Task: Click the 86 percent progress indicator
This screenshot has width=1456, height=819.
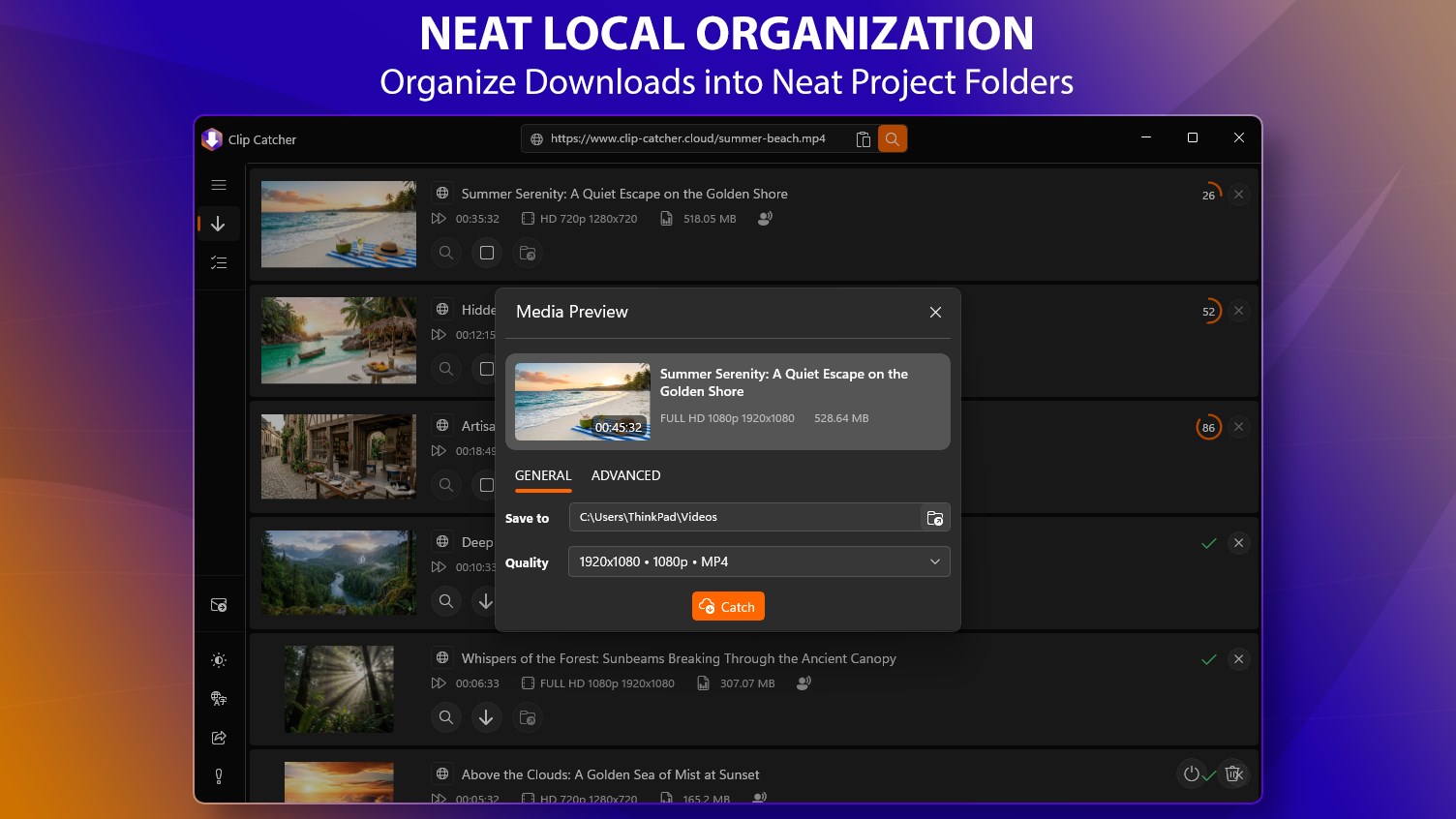Action: coord(1209,427)
